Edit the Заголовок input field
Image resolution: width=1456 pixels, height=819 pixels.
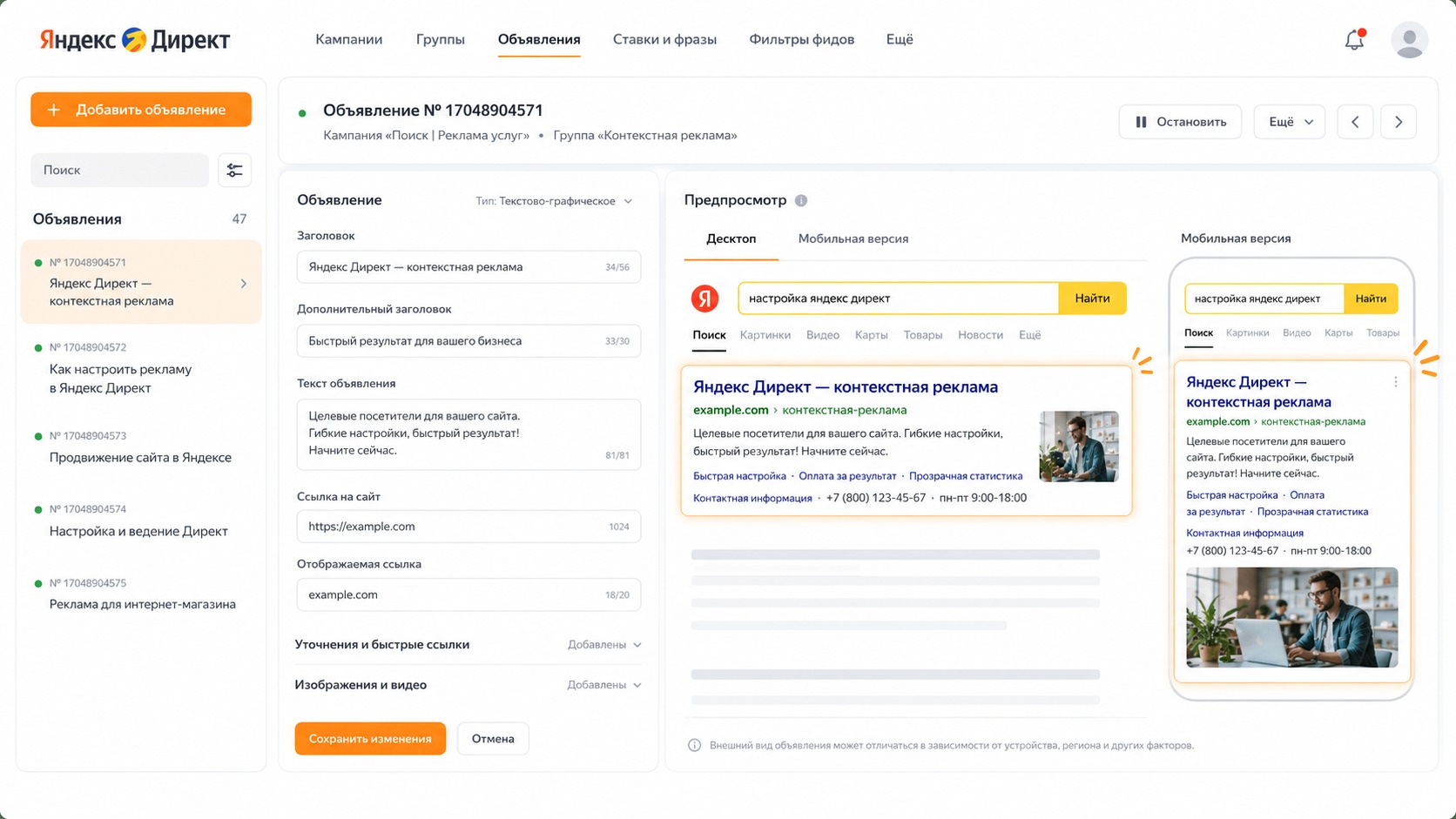pos(468,267)
